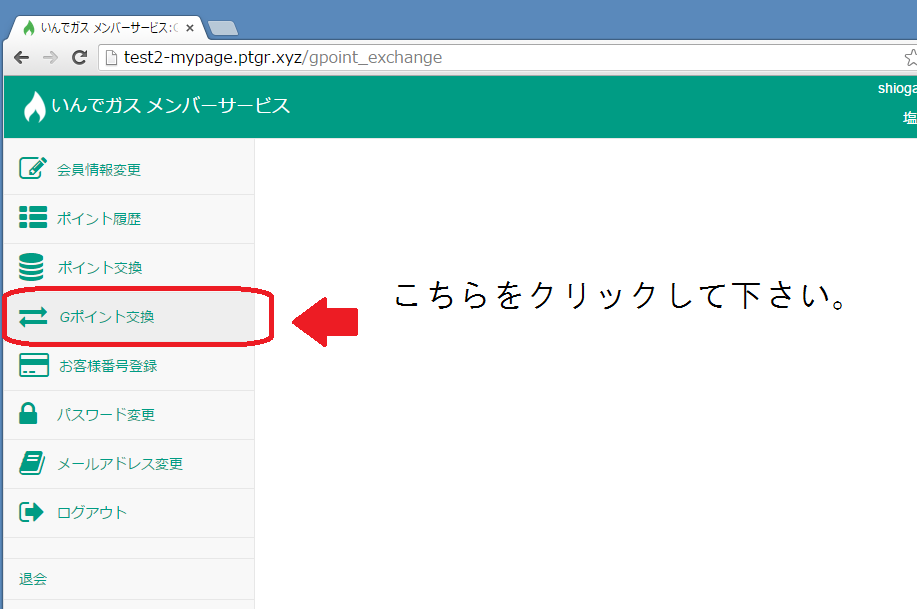Choose お客様番号登録 in the sidebar
This screenshot has width=917, height=609.
tap(107, 366)
